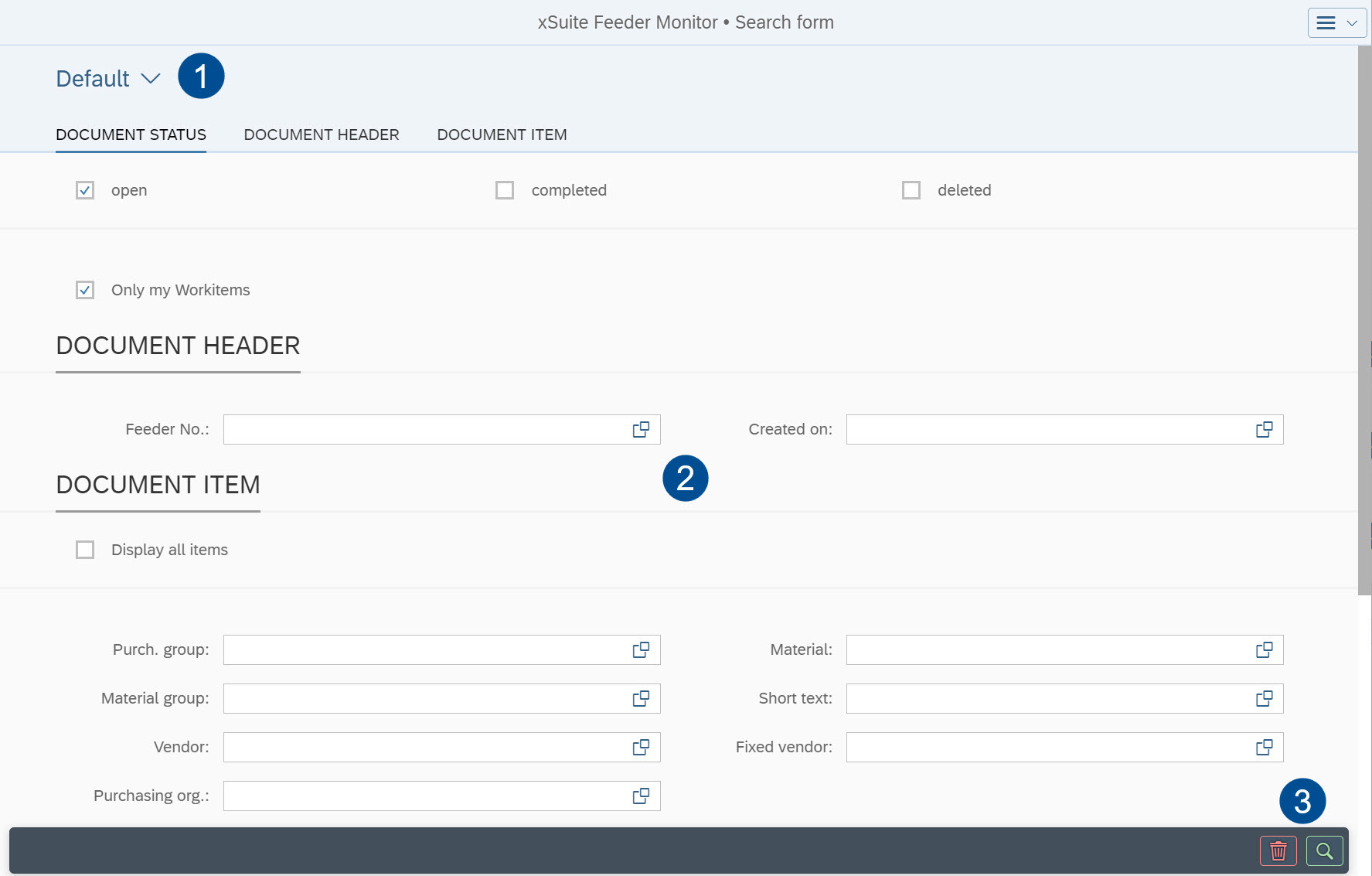Screen dimensions: 1372x876
Task: Click inside the Vendor input field
Action: pyautogui.click(x=425, y=748)
